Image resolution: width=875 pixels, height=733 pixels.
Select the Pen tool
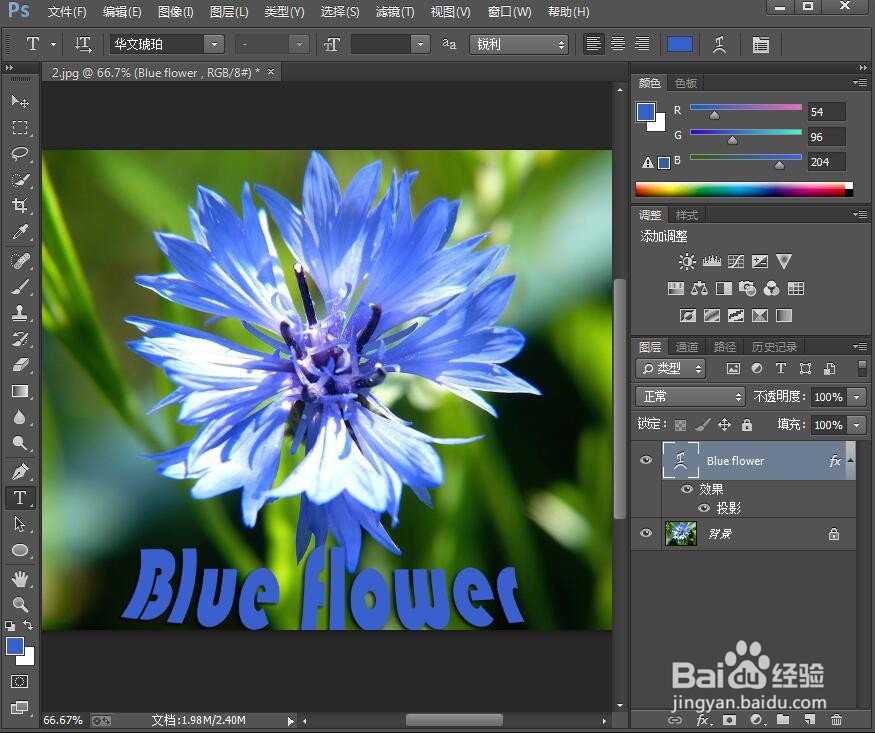click(20, 472)
